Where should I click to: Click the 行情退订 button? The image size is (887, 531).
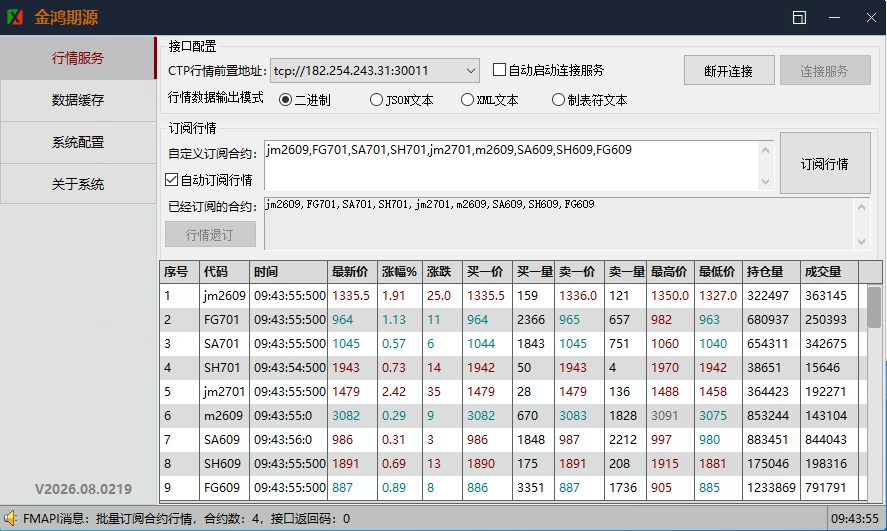[210, 235]
